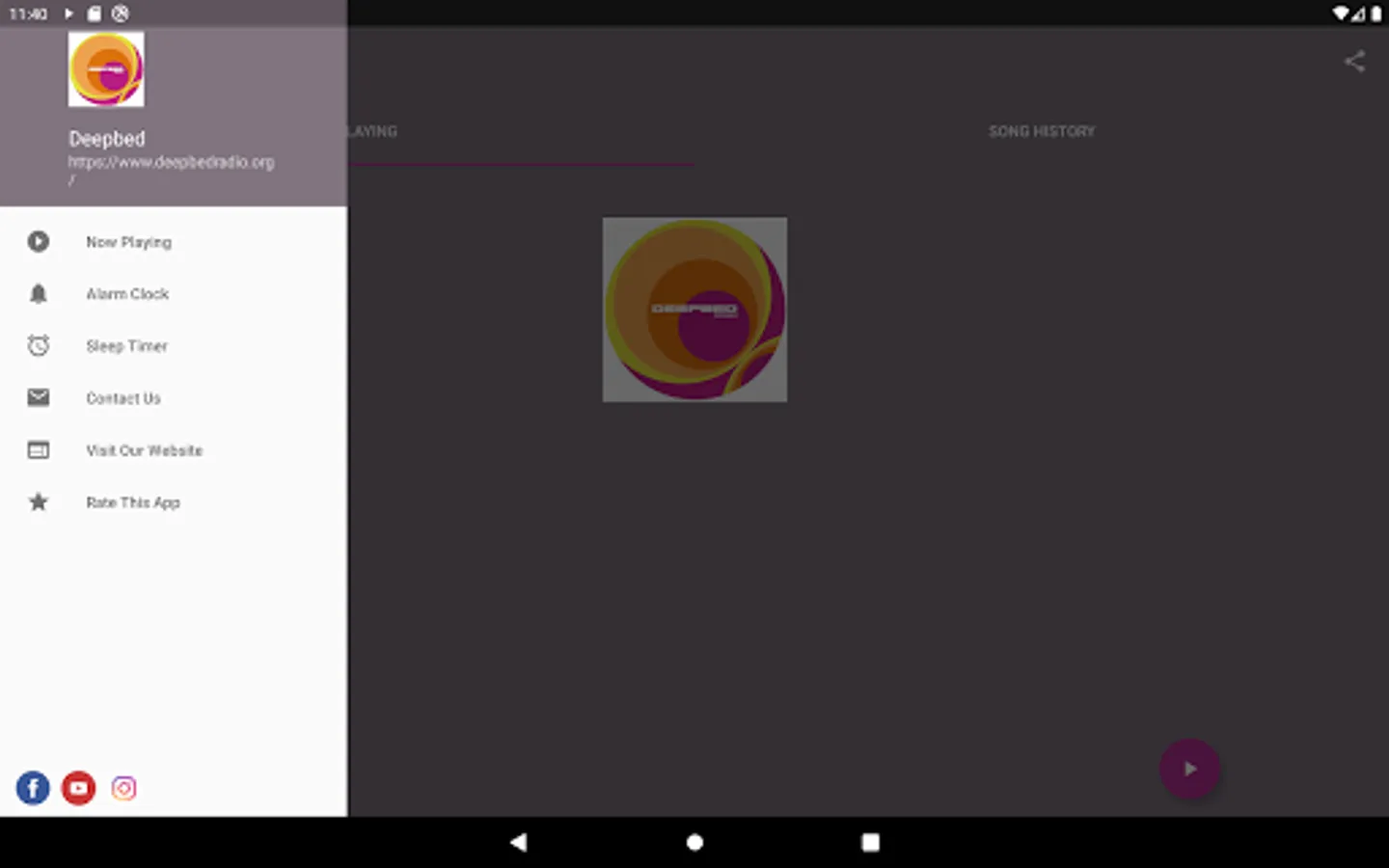Click the play circle icon beside Now Playing

39,242
